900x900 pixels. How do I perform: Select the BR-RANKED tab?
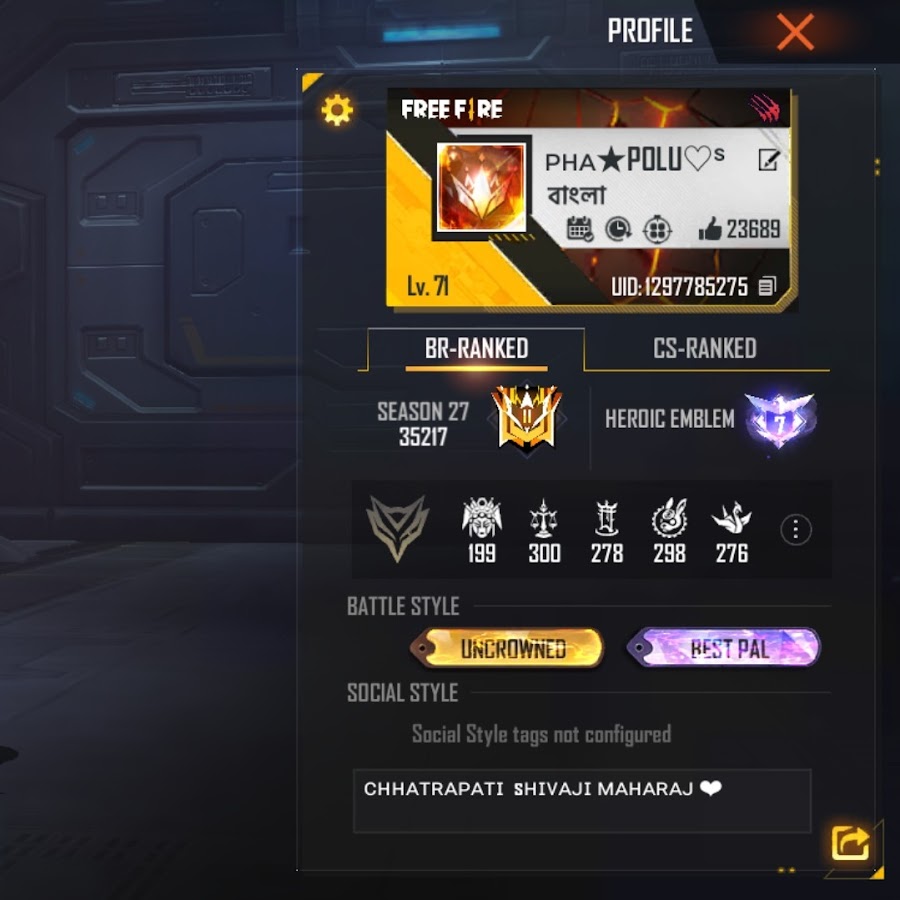[476, 348]
